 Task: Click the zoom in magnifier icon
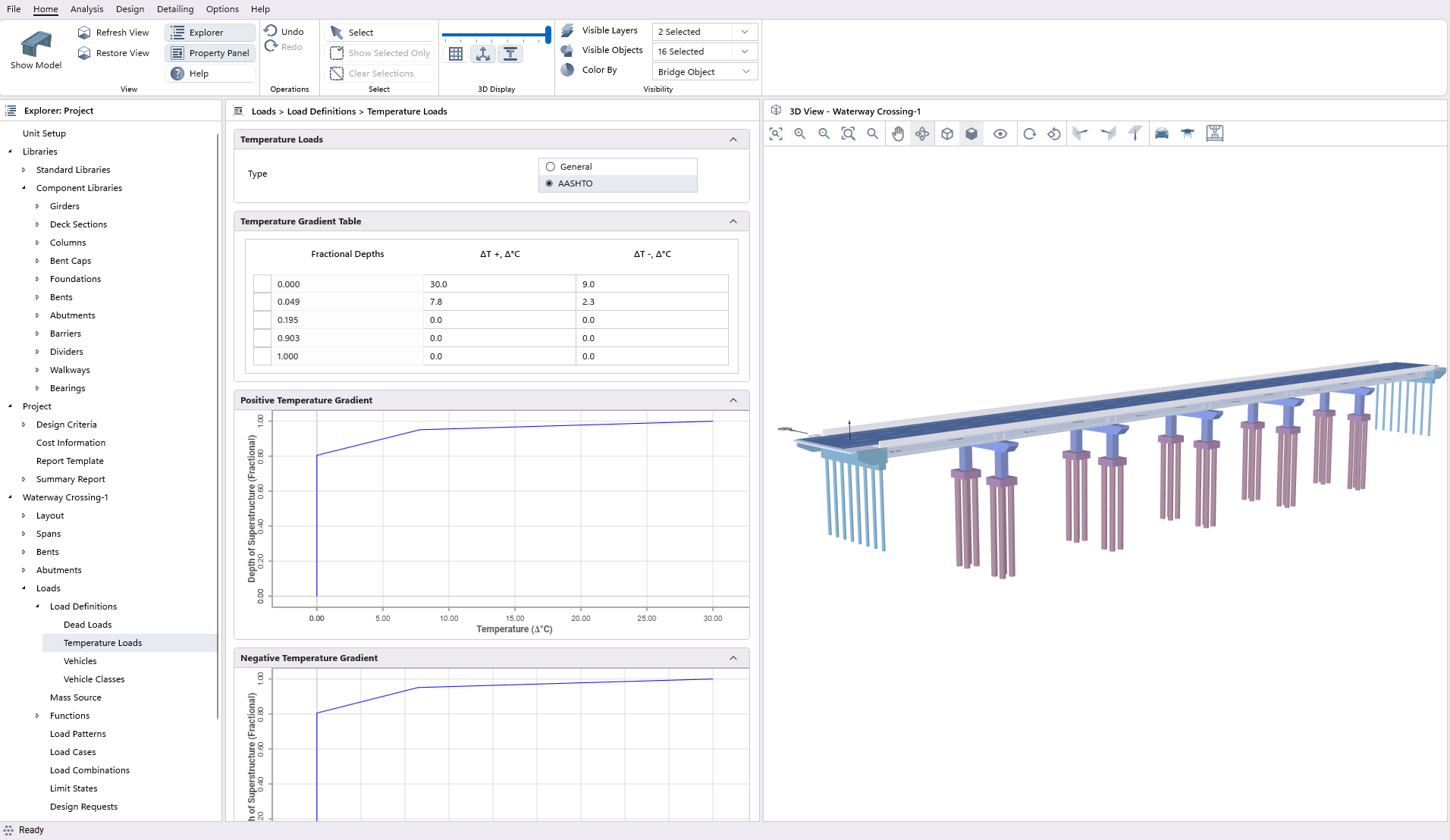[799, 134]
